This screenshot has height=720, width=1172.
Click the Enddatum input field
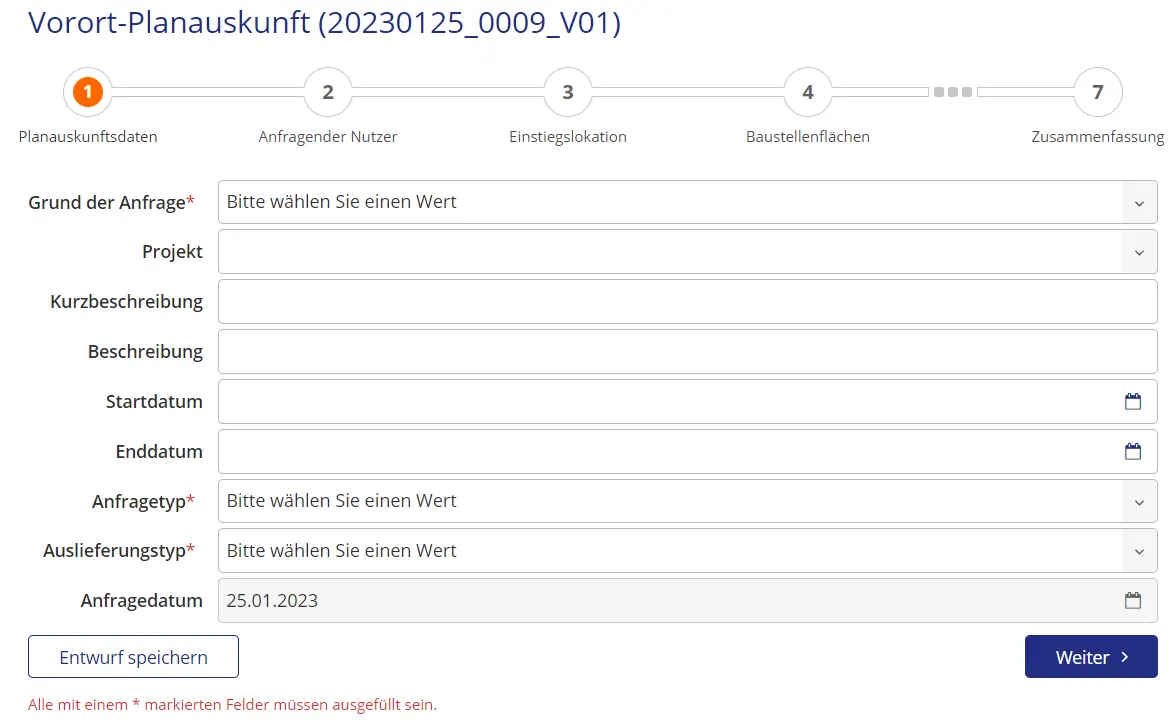tap(600, 451)
